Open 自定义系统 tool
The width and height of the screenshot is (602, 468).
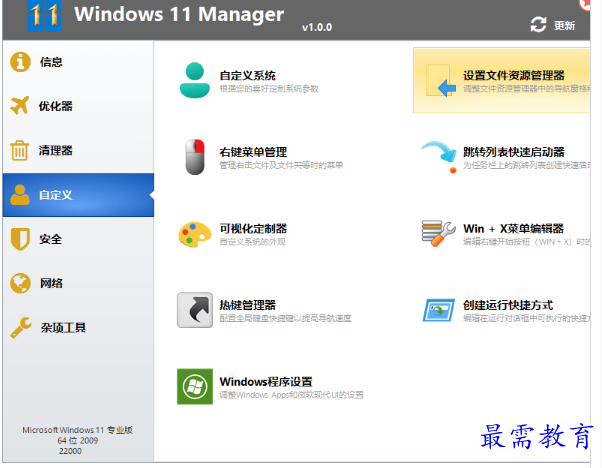[248, 76]
